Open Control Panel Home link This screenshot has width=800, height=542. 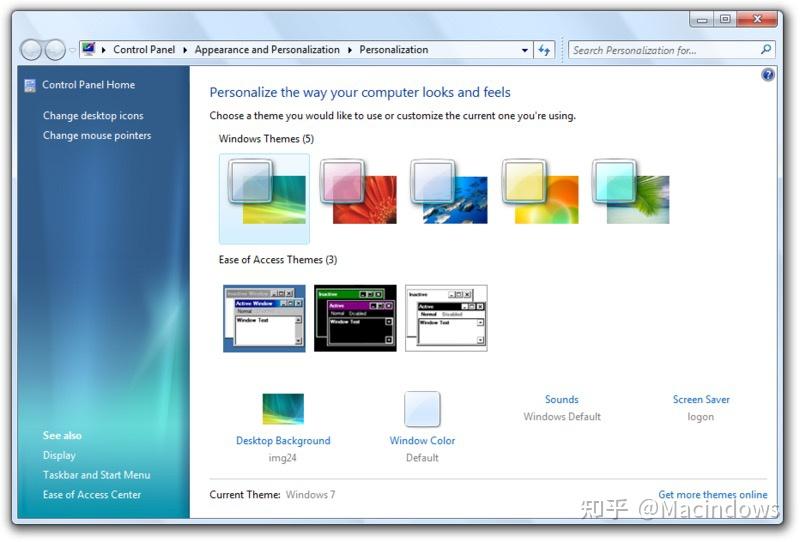click(x=88, y=85)
